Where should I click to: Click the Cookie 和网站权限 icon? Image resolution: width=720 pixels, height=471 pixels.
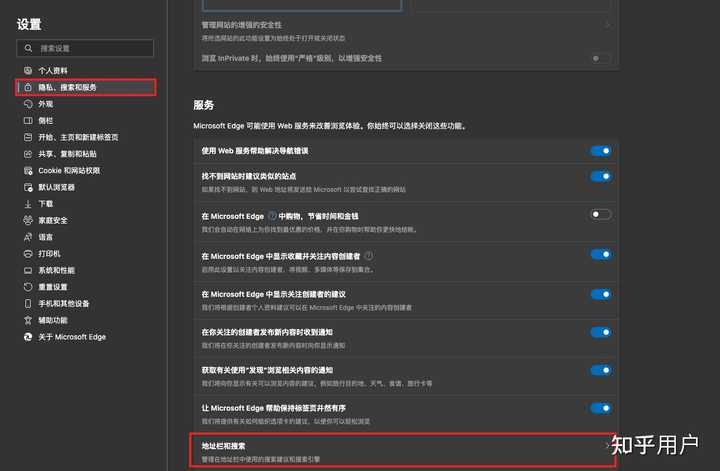[x=28, y=170]
